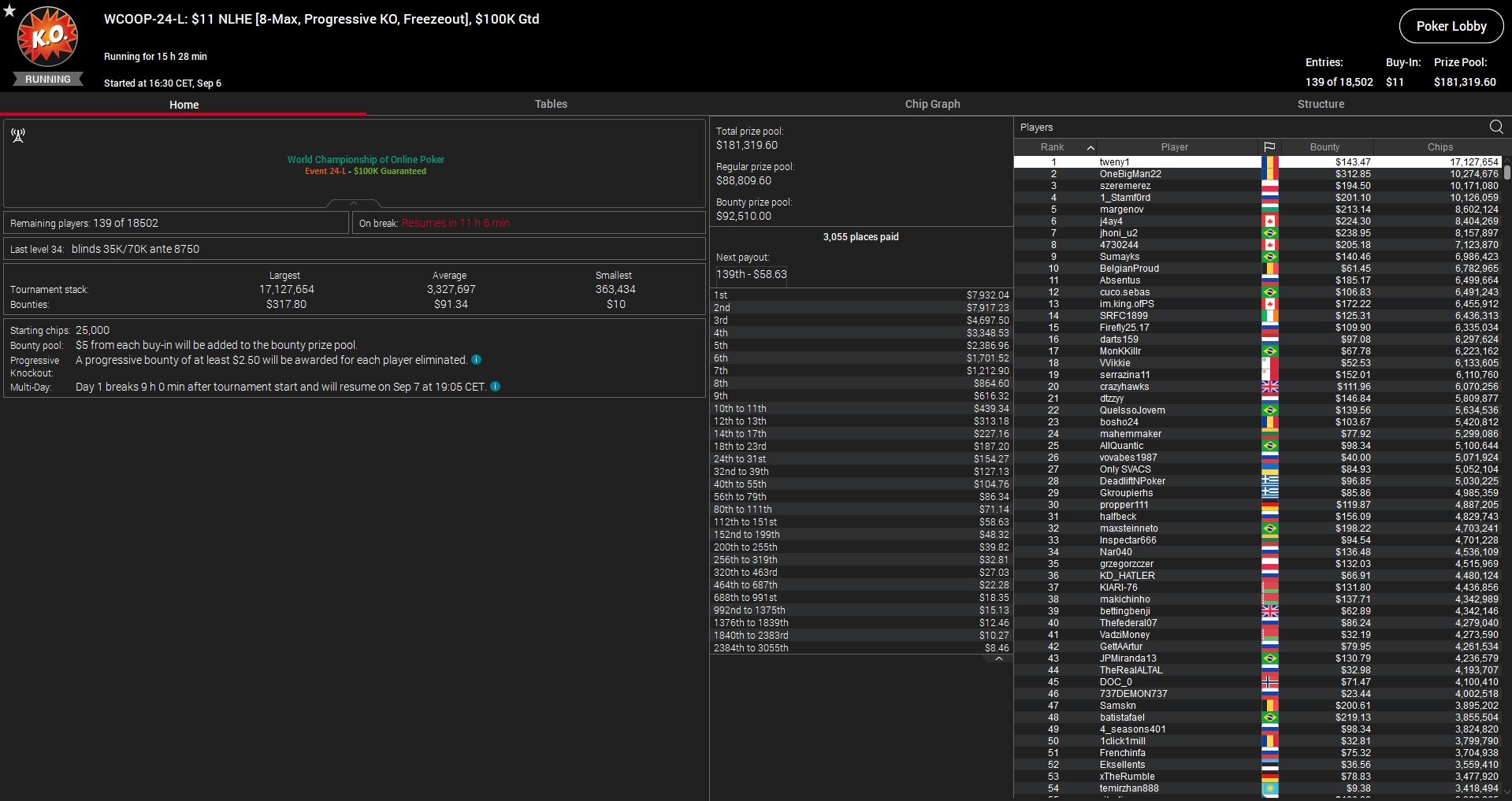The image size is (1512, 801).
Task: Click the flag next to DeadliftNPoker
Action: (1269, 481)
